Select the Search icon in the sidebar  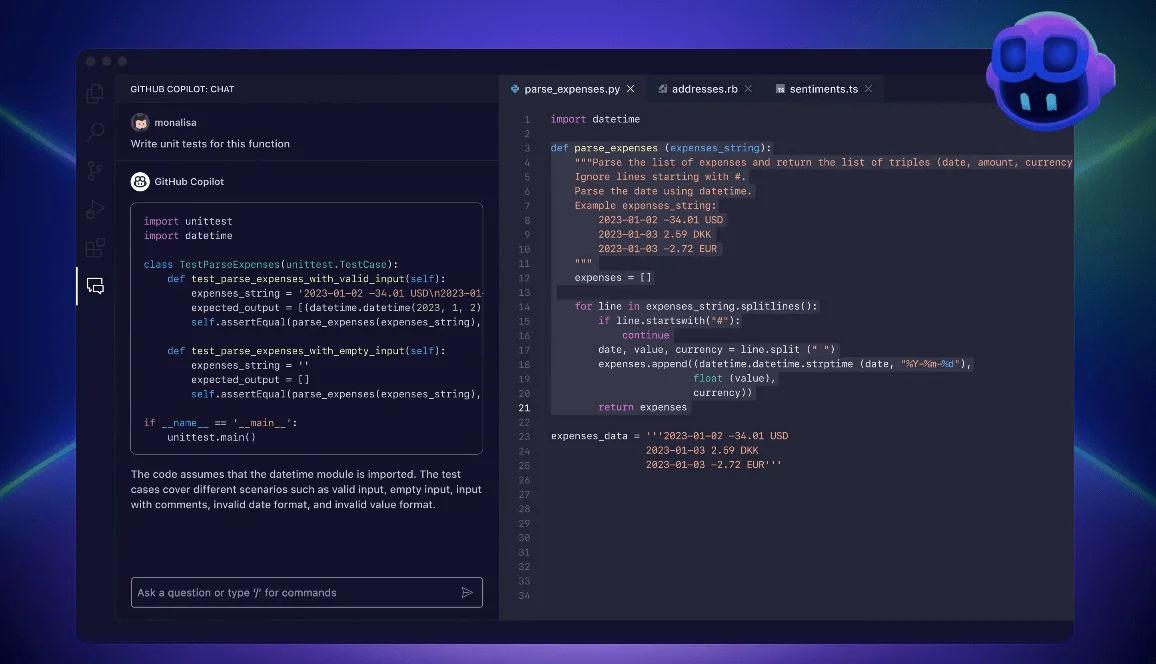(95, 131)
